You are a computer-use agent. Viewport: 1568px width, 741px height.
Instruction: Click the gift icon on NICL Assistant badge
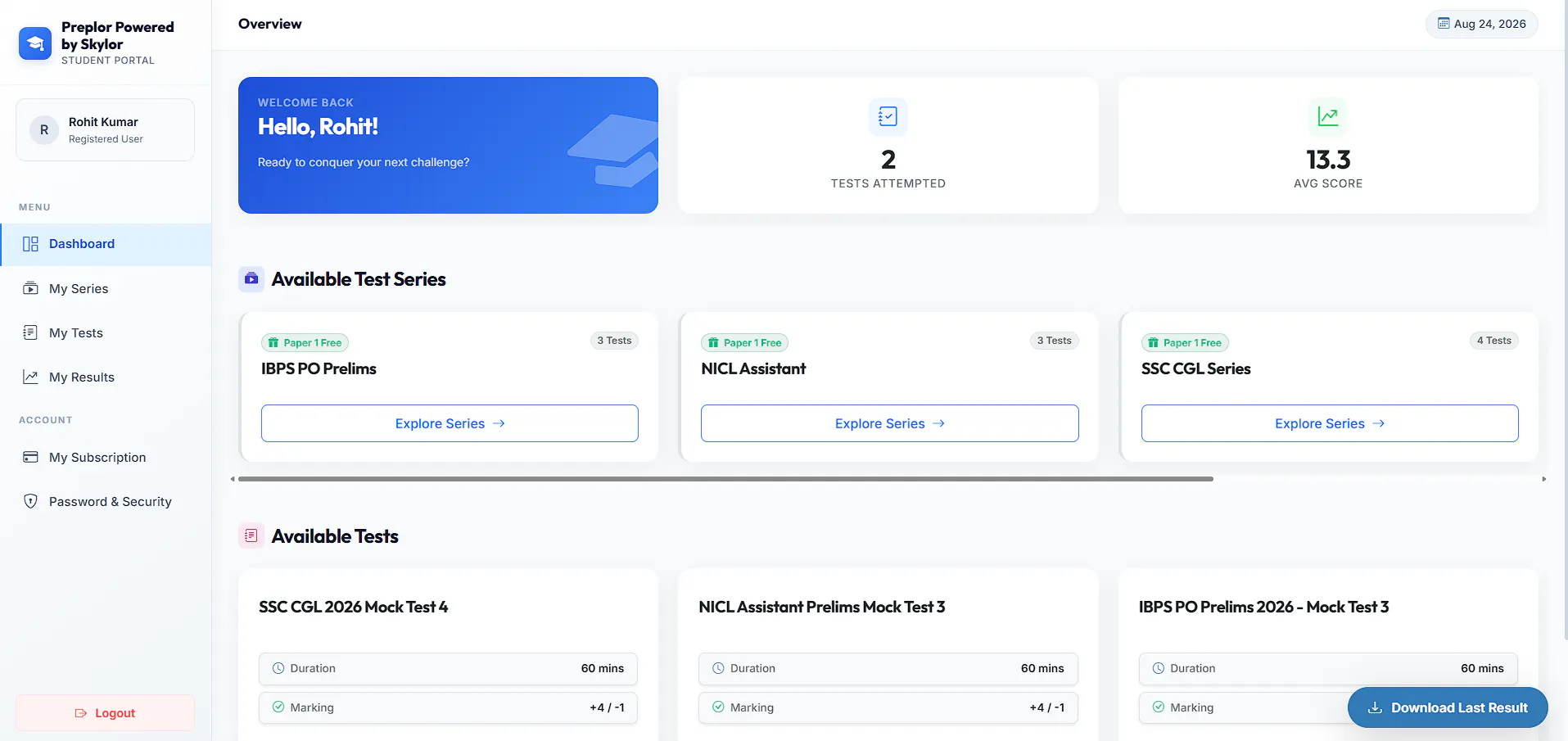713,343
